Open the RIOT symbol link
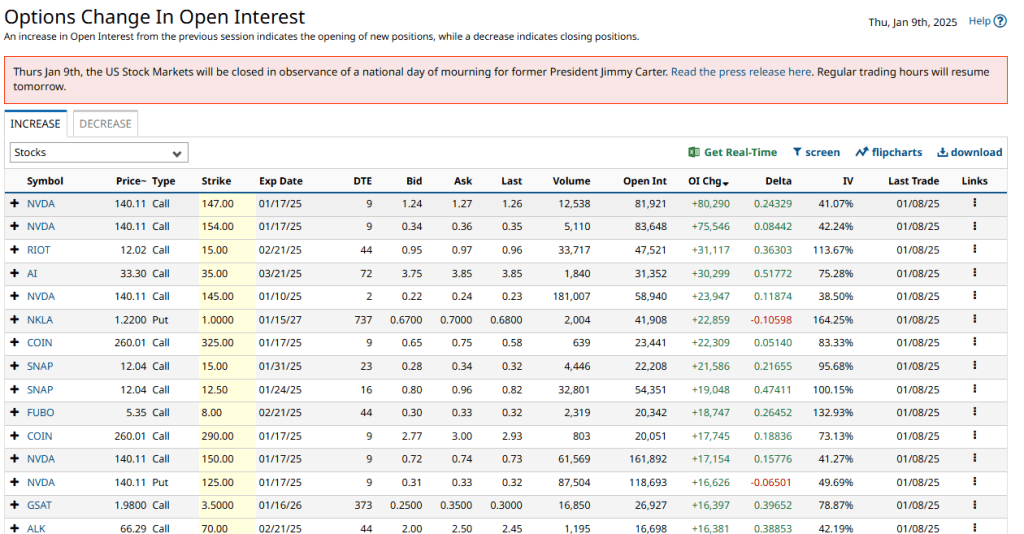 (x=39, y=250)
